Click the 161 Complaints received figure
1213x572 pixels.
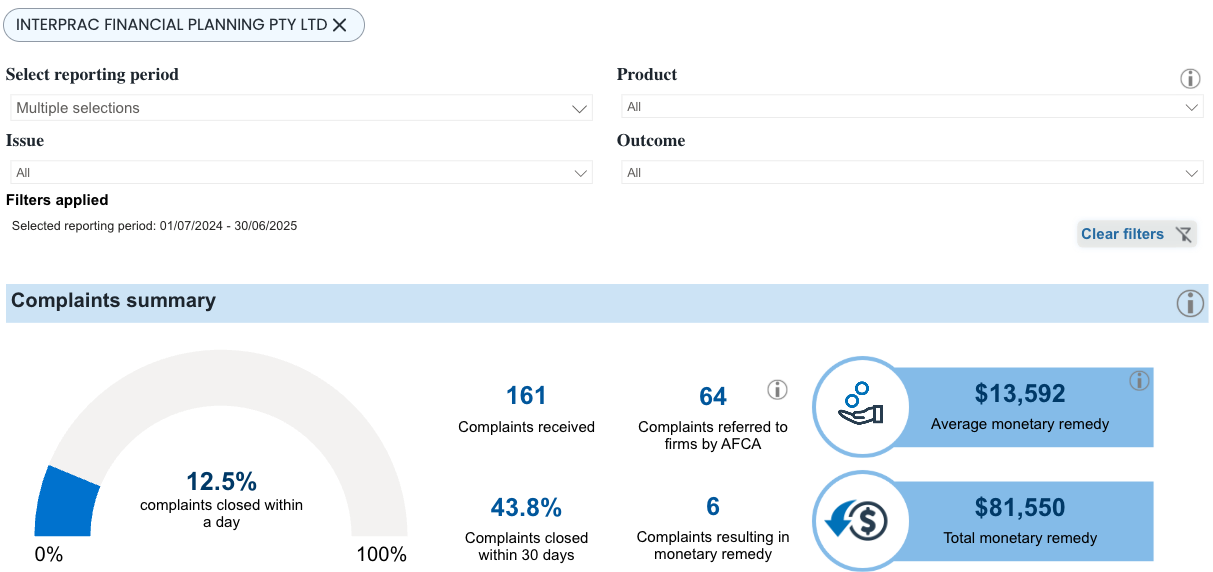526,396
